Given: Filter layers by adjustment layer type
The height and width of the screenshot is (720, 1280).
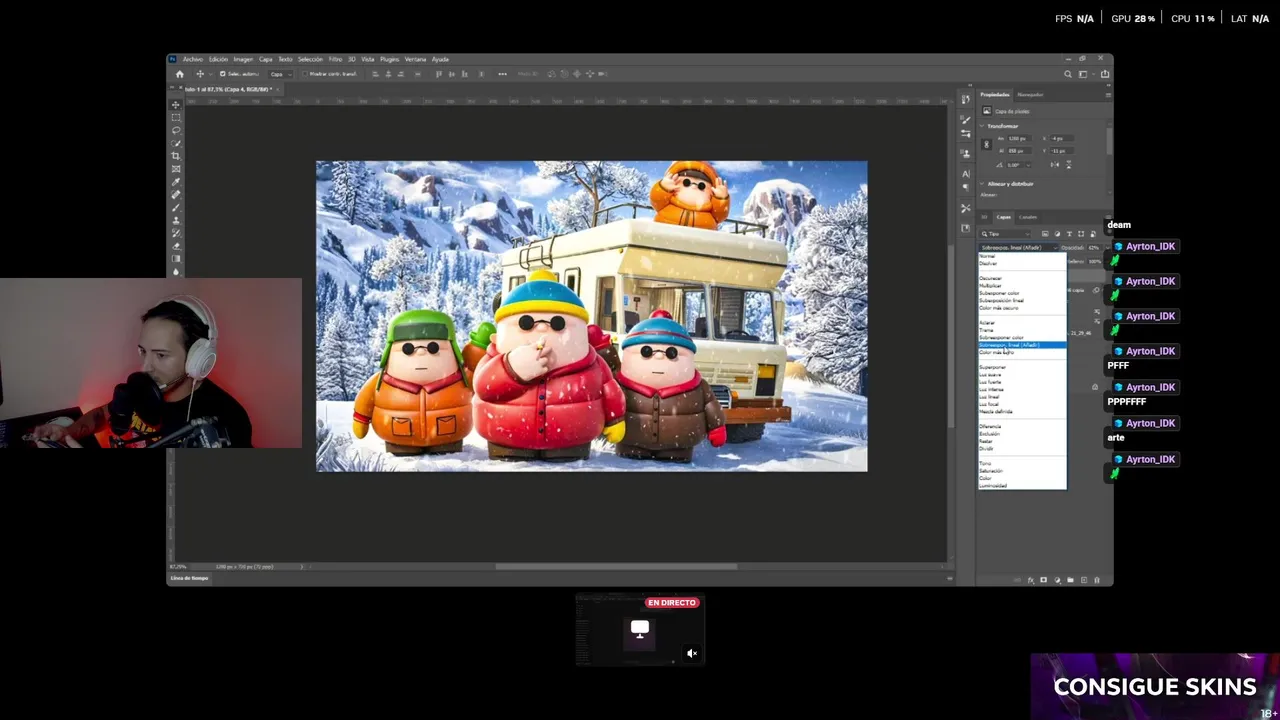Looking at the screenshot, I should (1057, 234).
